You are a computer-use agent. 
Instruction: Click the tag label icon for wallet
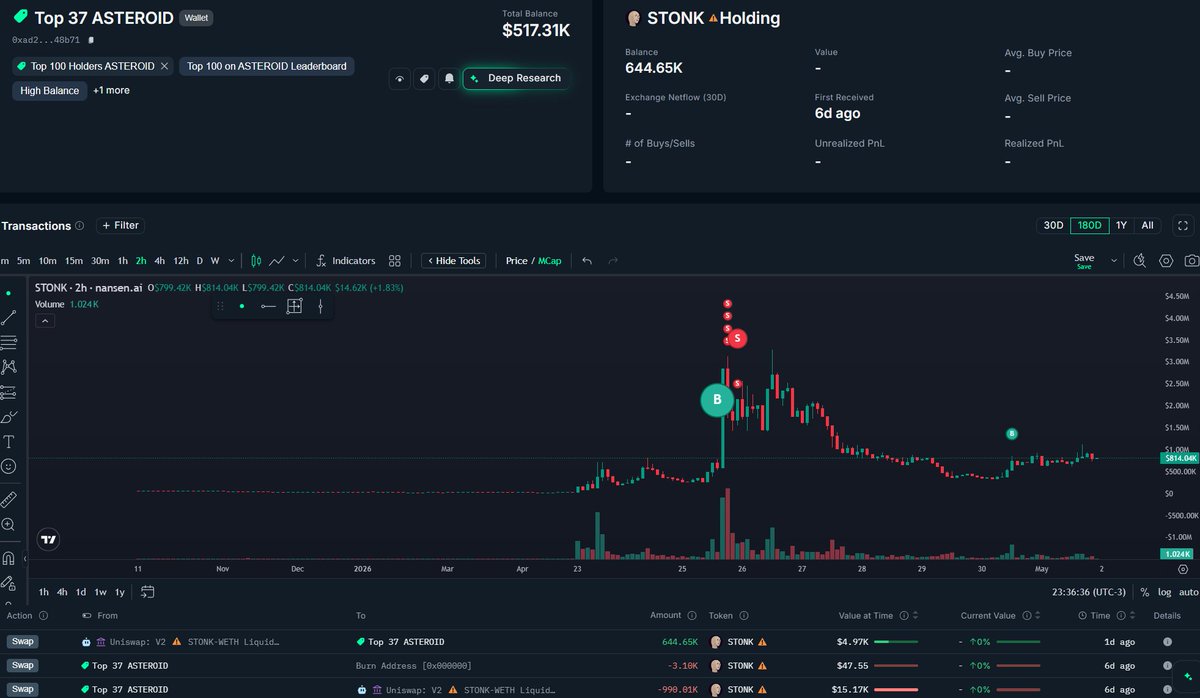(x=424, y=78)
